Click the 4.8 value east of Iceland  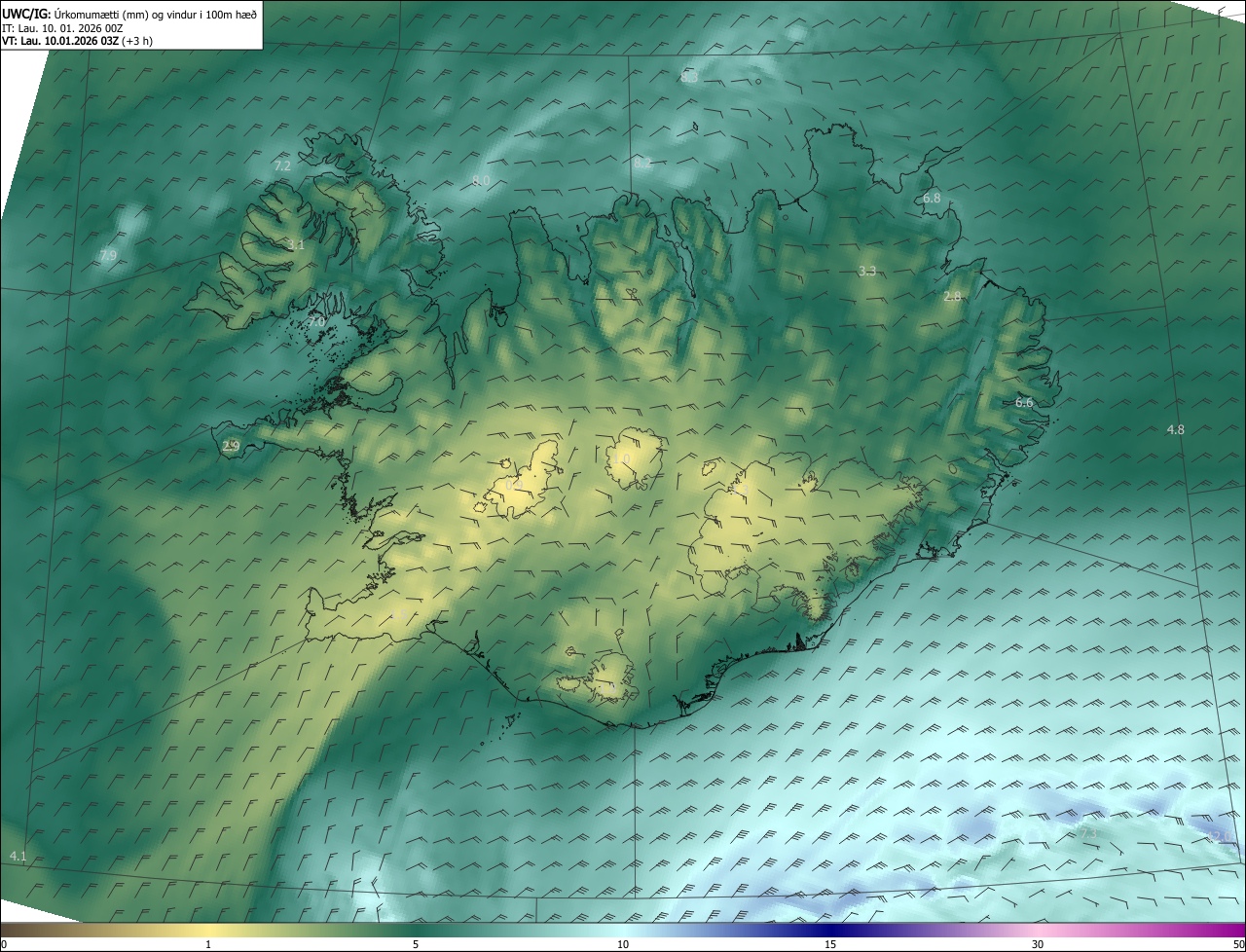(x=1175, y=429)
